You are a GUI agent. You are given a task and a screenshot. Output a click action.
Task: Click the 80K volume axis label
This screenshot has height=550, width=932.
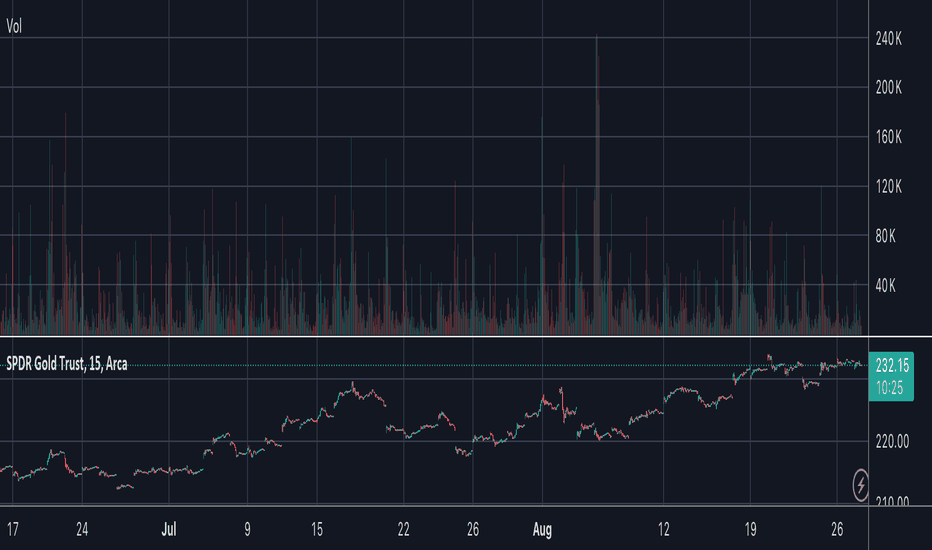(x=886, y=236)
